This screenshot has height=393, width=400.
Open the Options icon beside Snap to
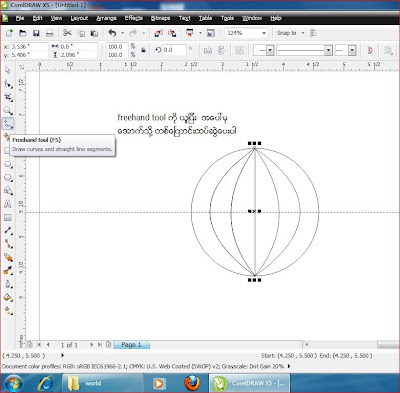(x=313, y=33)
